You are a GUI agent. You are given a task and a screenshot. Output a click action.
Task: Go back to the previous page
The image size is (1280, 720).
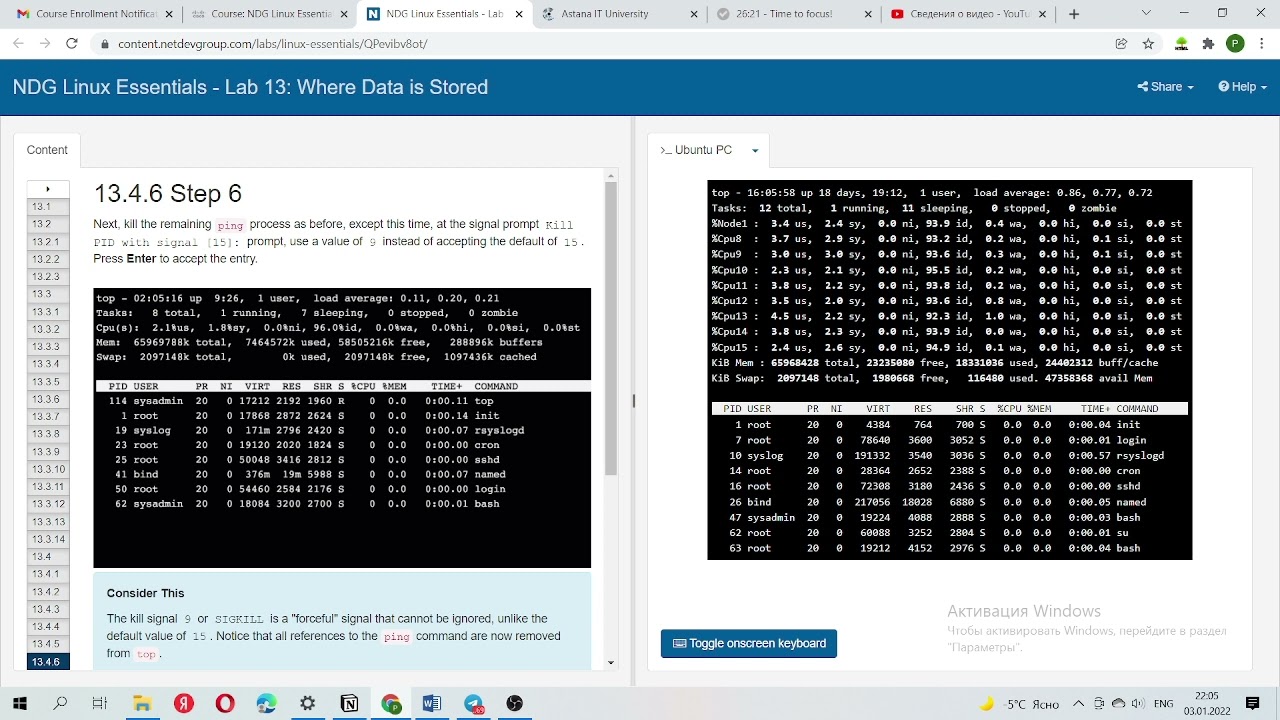click(18, 44)
